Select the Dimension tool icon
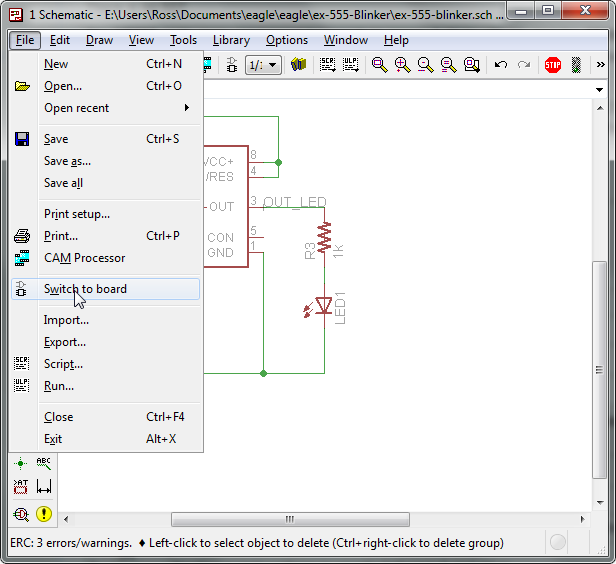Image resolution: width=616 pixels, height=564 pixels. (44, 487)
